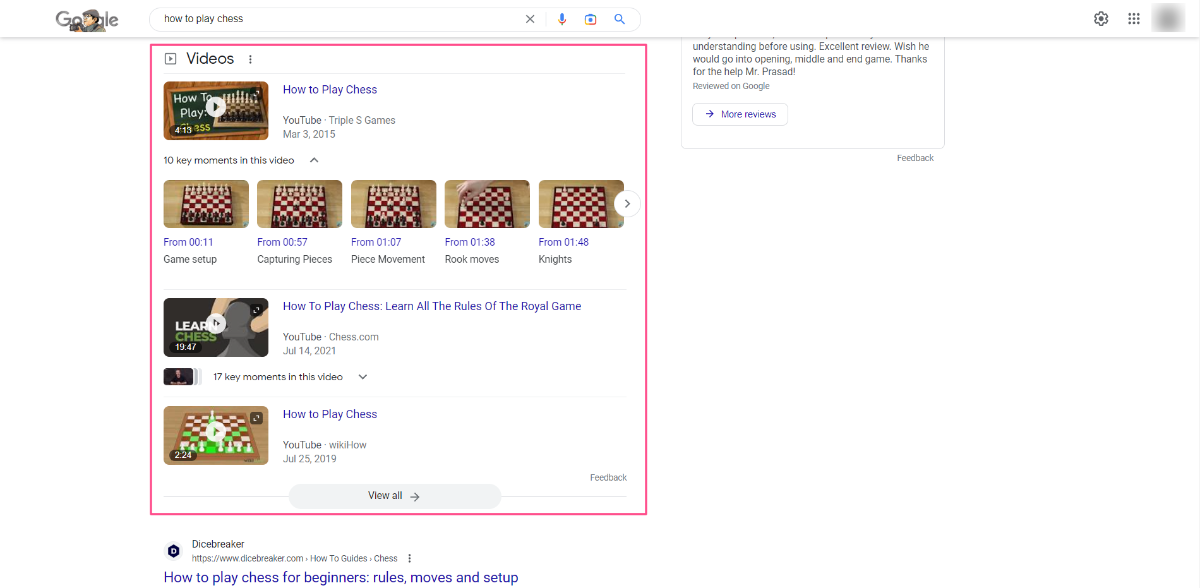Viewport: 1200px width, 588px height.
Task: Click the YouTube · Chess.com source
Action: coord(331,337)
